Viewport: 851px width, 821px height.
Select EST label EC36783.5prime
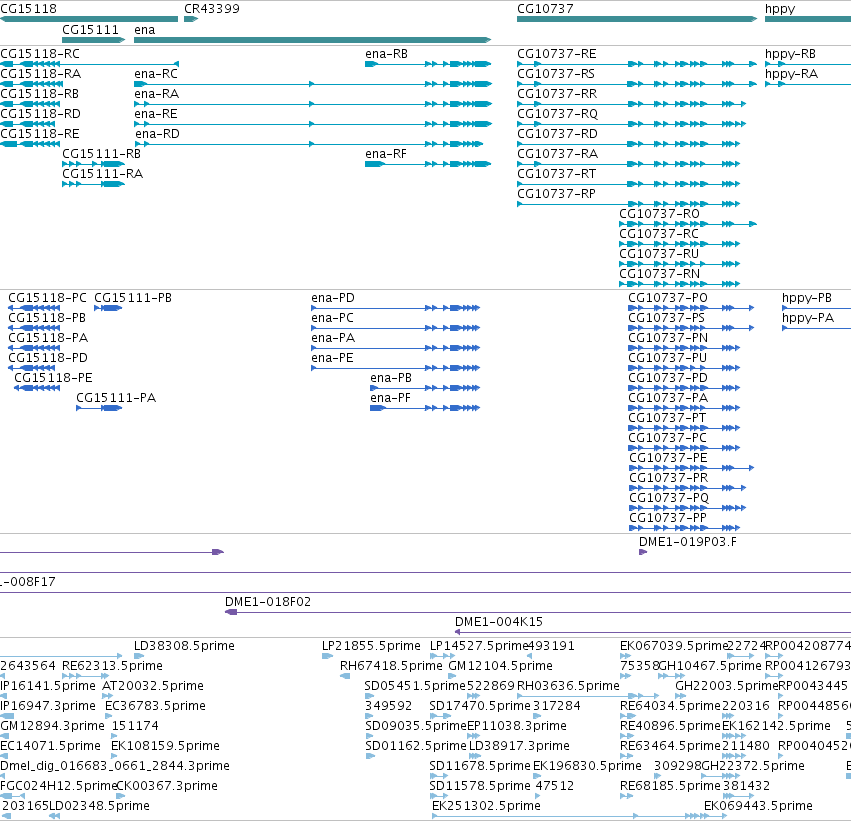(x=155, y=706)
